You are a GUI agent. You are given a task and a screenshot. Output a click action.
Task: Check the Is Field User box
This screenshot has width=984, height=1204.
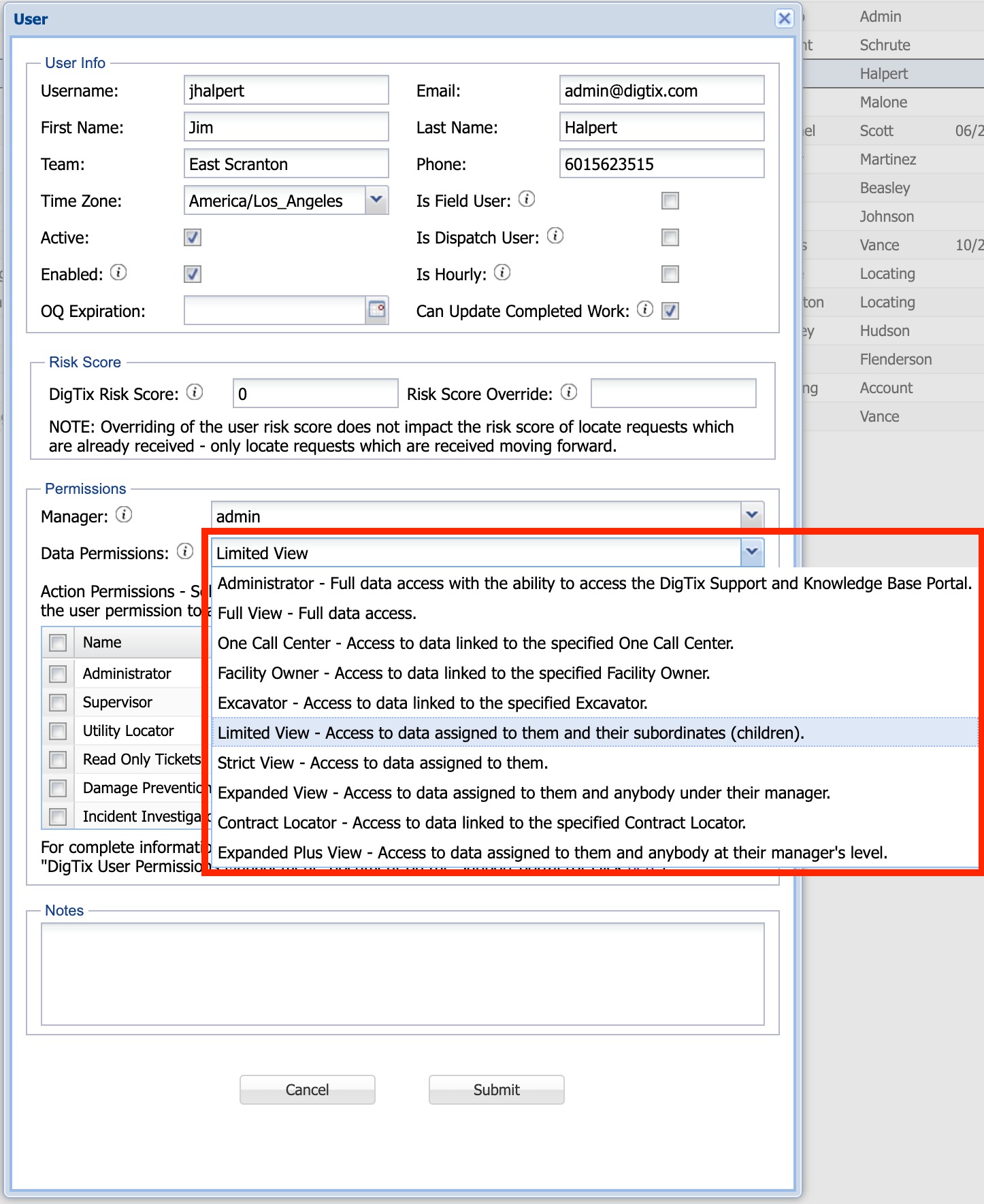pyautogui.click(x=670, y=201)
